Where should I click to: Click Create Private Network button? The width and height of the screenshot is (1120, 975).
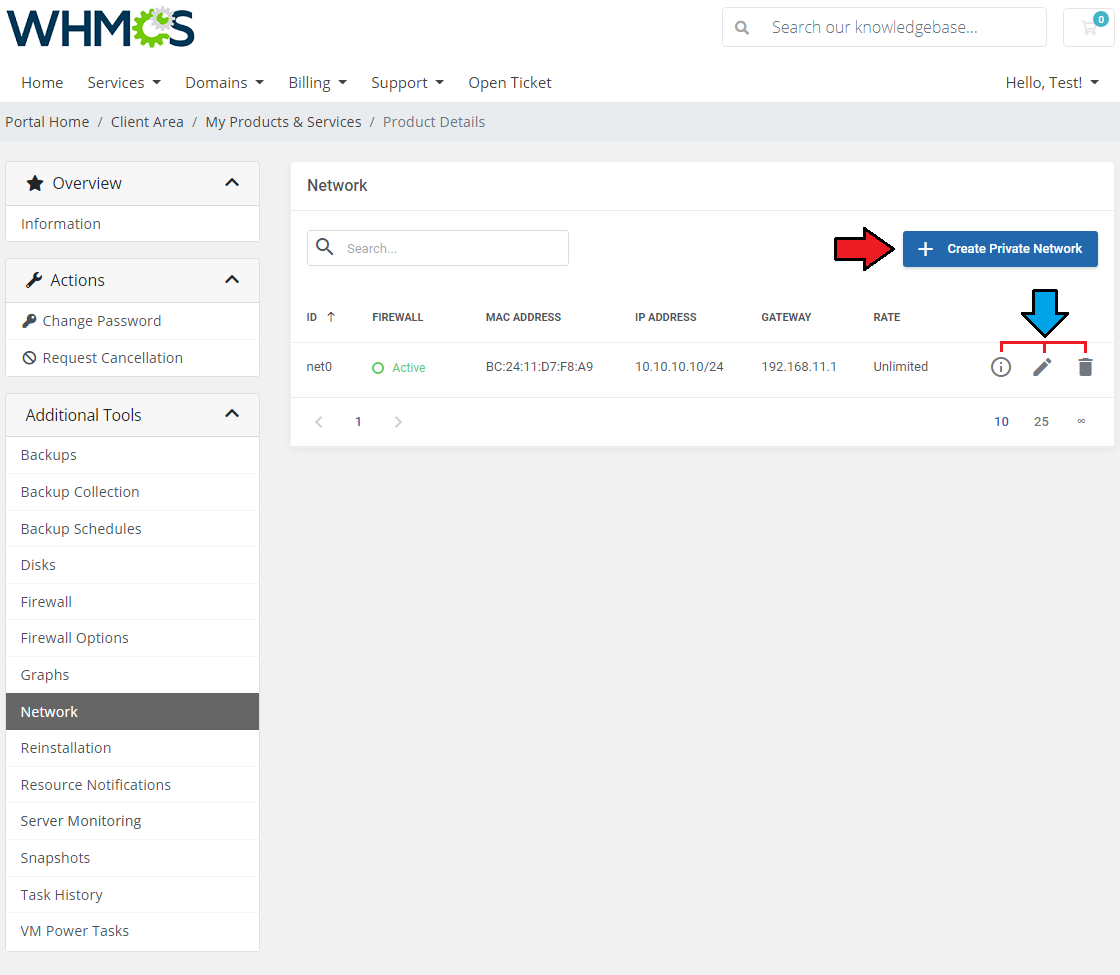[1000, 249]
